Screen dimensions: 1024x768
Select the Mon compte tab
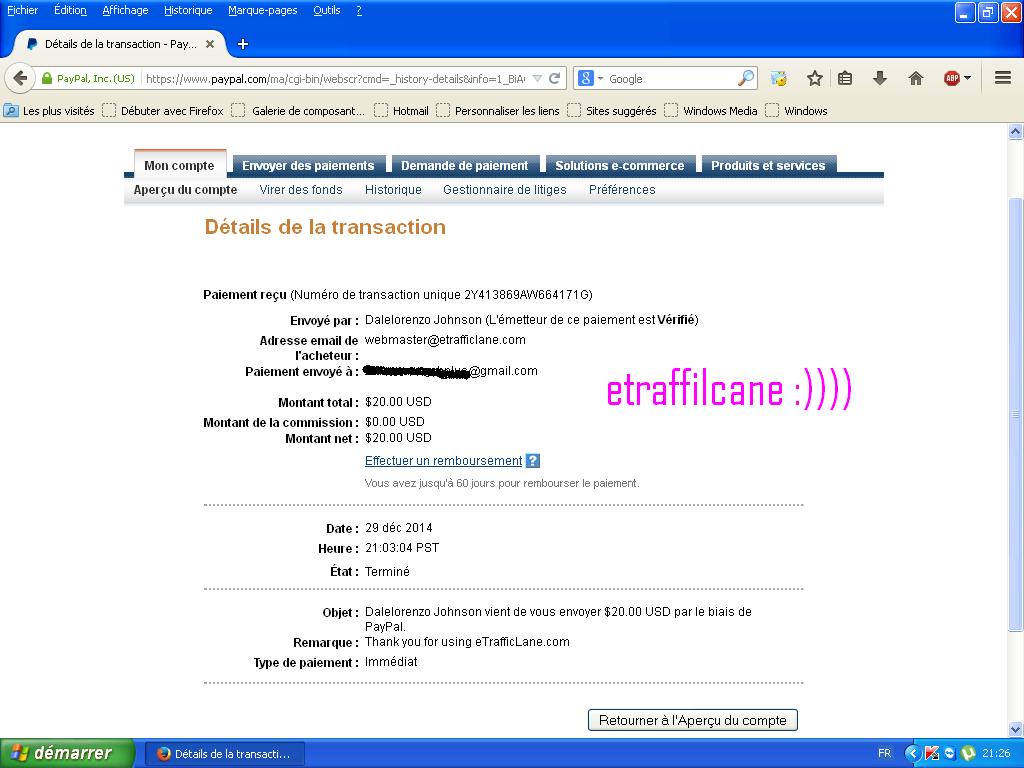(x=180, y=165)
